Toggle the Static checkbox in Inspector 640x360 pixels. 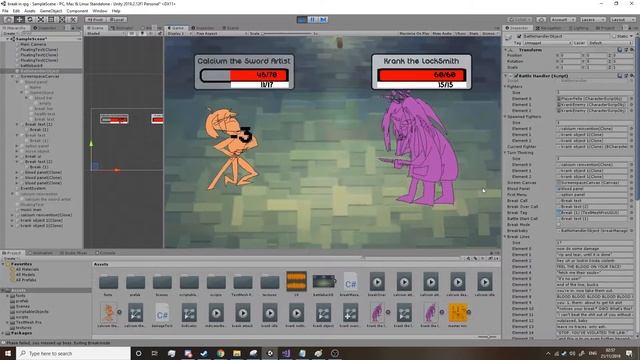point(613,36)
